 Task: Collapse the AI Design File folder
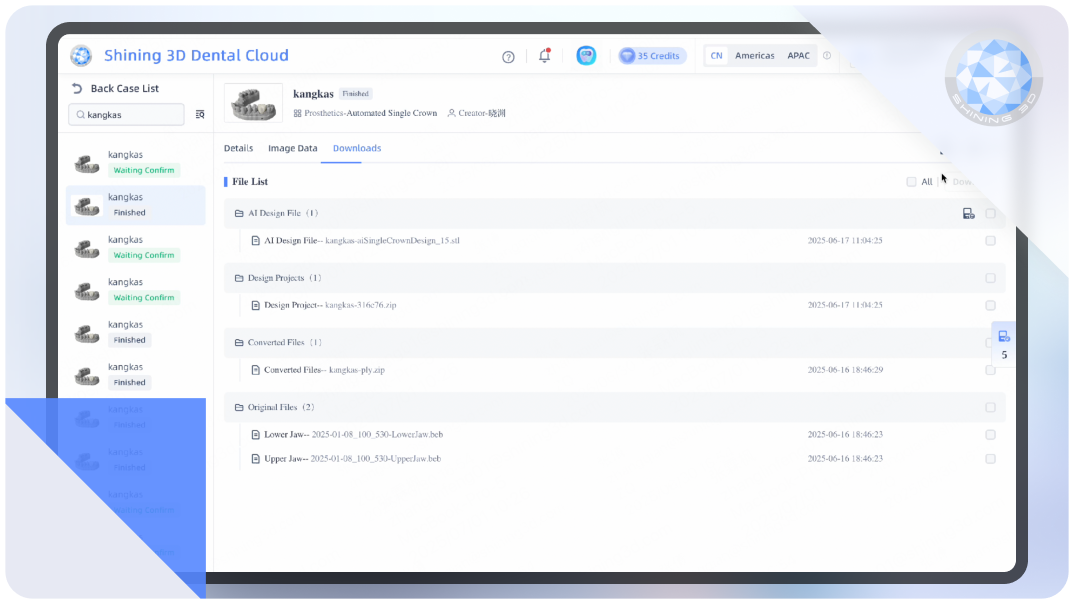(239, 213)
